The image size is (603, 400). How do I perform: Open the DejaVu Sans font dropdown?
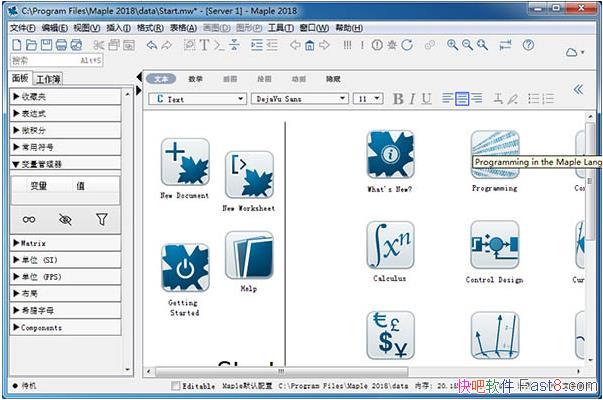[299, 99]
